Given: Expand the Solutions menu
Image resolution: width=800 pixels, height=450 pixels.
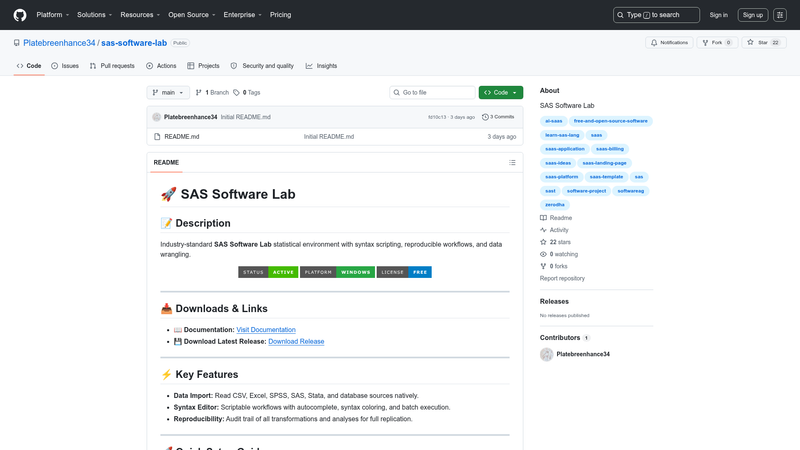Looking at the screenshot, I should coord(94,15).
